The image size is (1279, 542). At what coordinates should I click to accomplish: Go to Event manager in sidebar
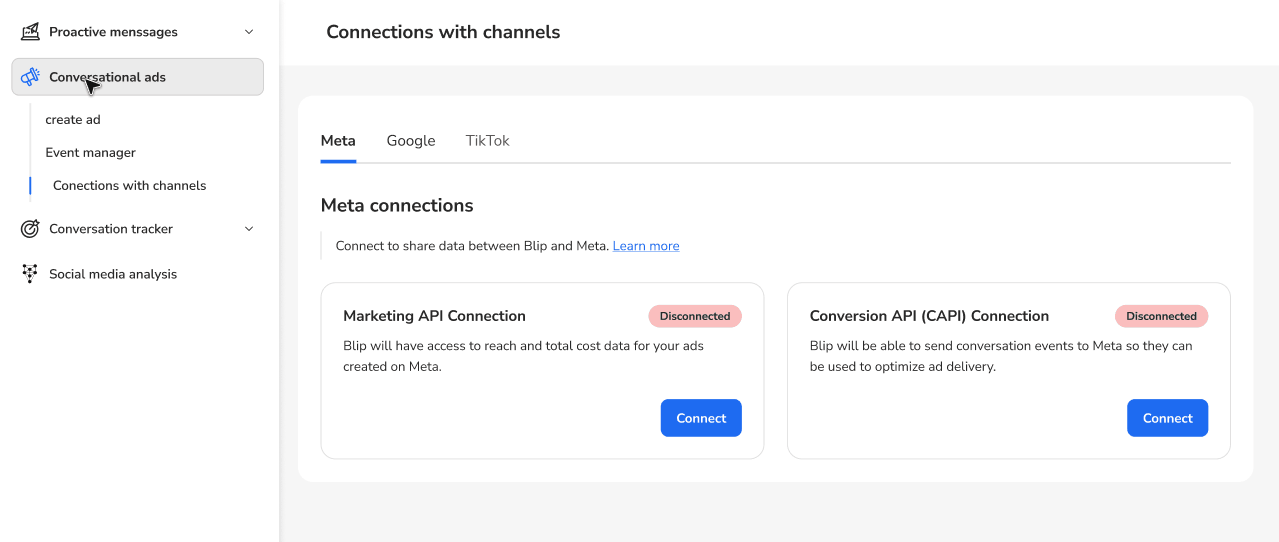pos(90,153)
